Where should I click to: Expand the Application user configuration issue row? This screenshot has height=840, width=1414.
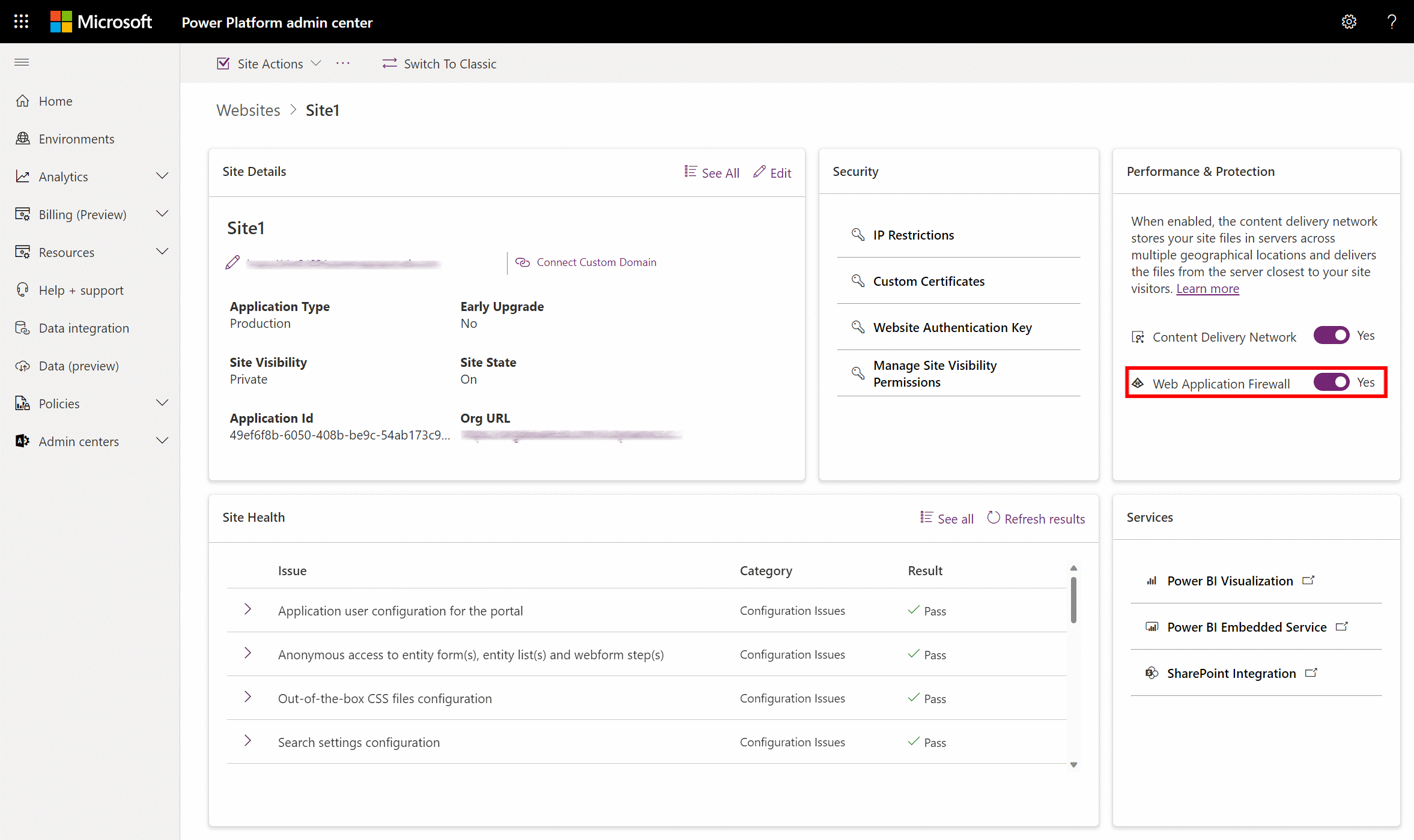[x=247, y=610]
